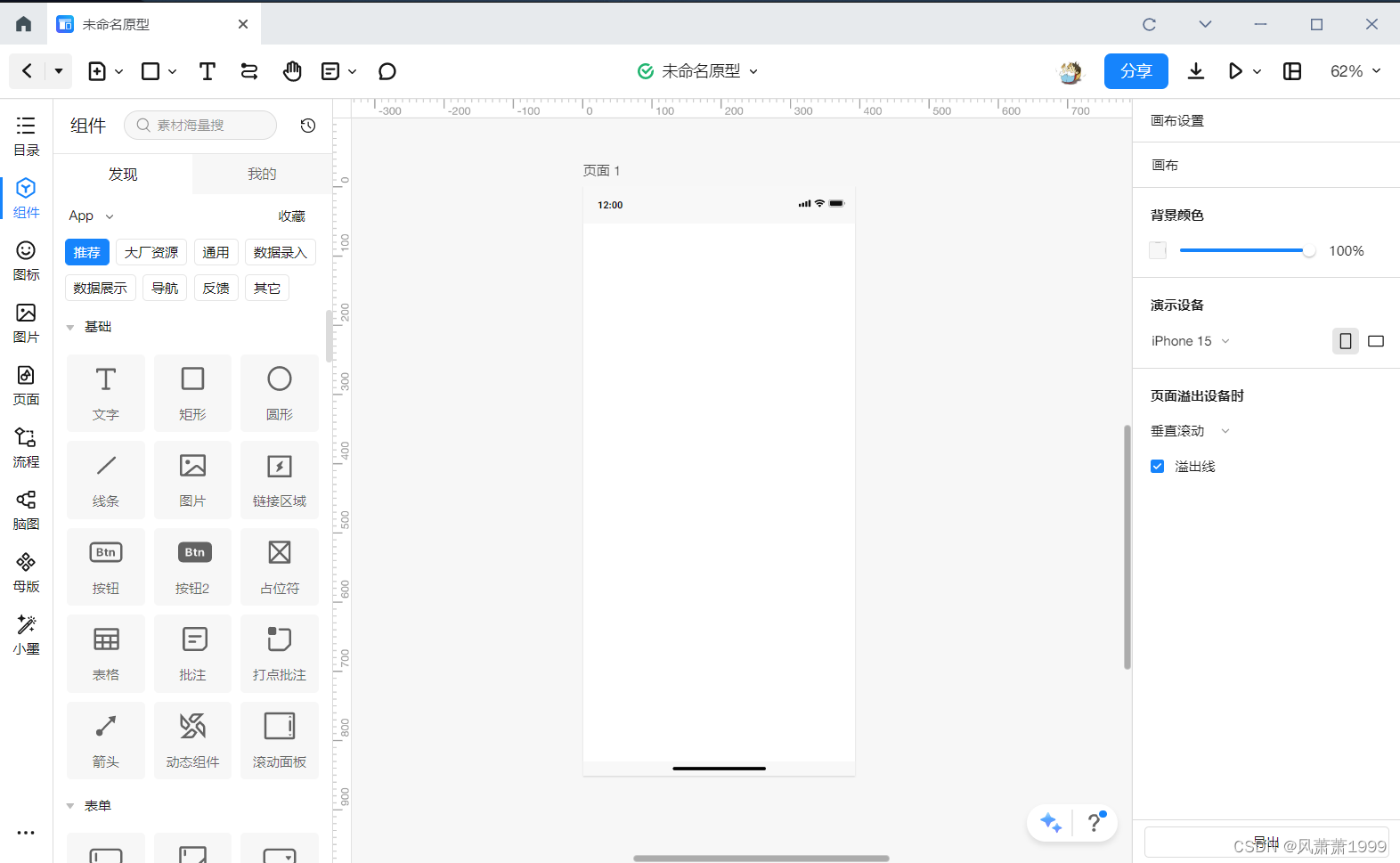Open the help question mark button
1400x863 pixels.
click(1095, 823)
